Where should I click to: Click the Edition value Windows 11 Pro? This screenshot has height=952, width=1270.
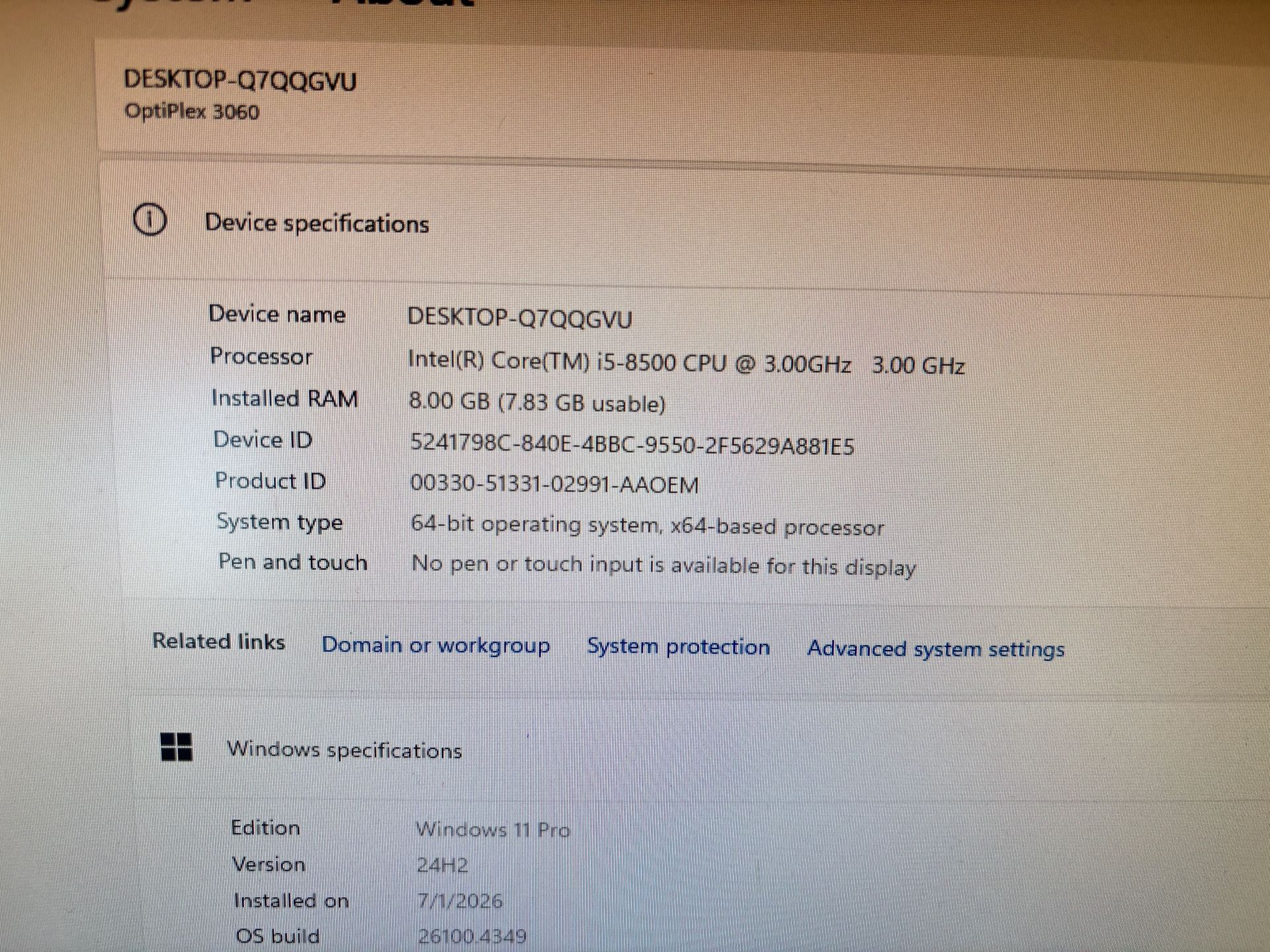[x=493, y=830]
